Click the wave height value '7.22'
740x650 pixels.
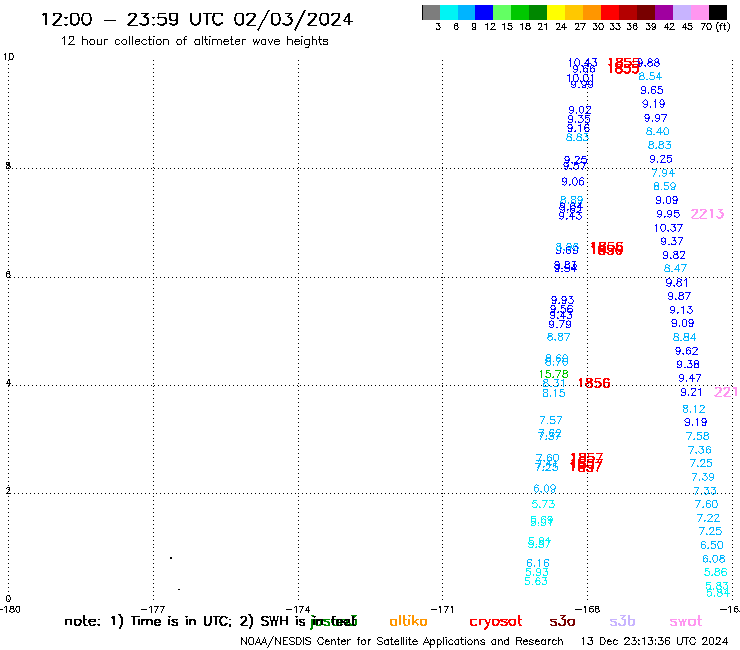(708, 518)
